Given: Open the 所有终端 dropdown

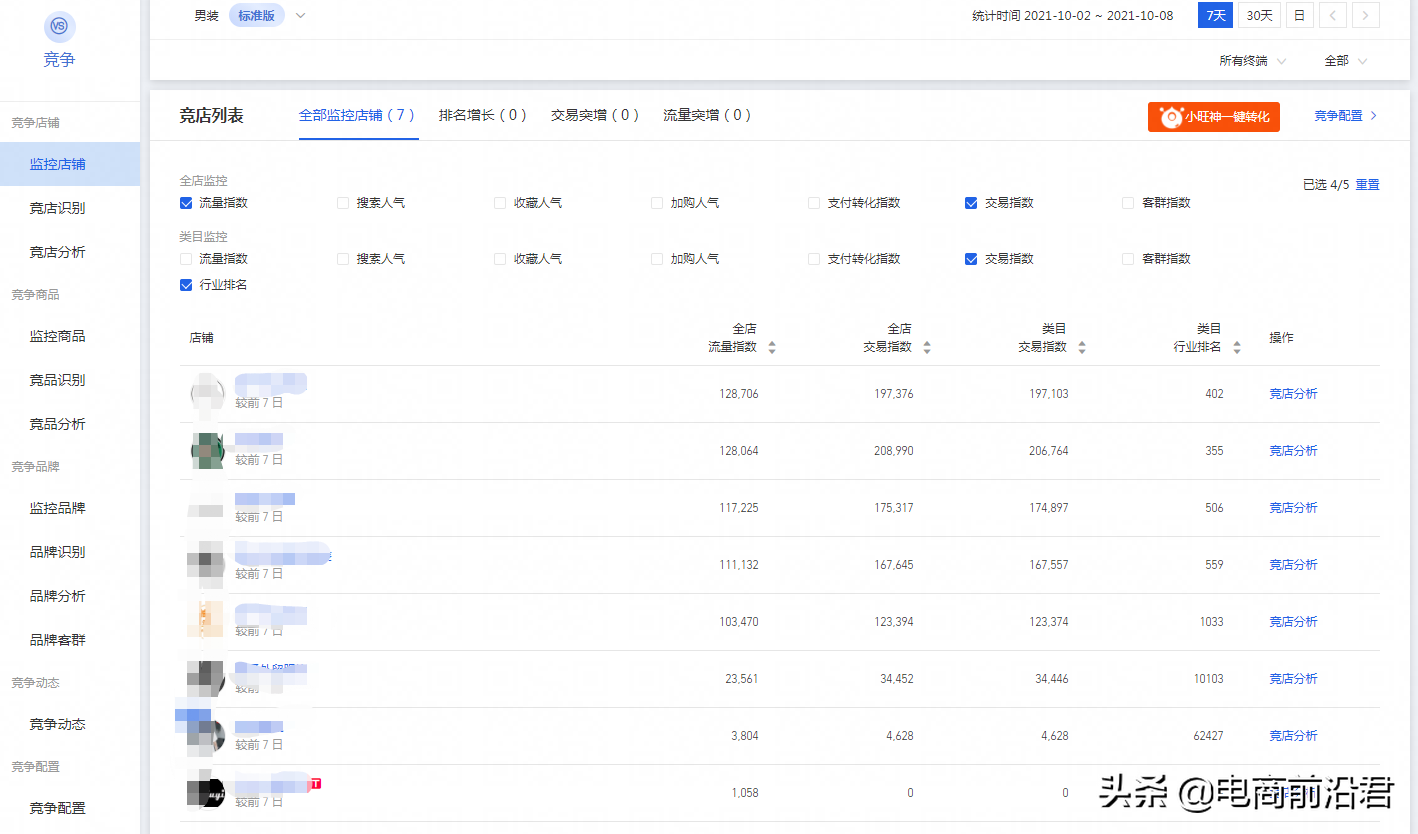Looking at the screenshot, I should pyautogui.click(x=1252, y=61).
